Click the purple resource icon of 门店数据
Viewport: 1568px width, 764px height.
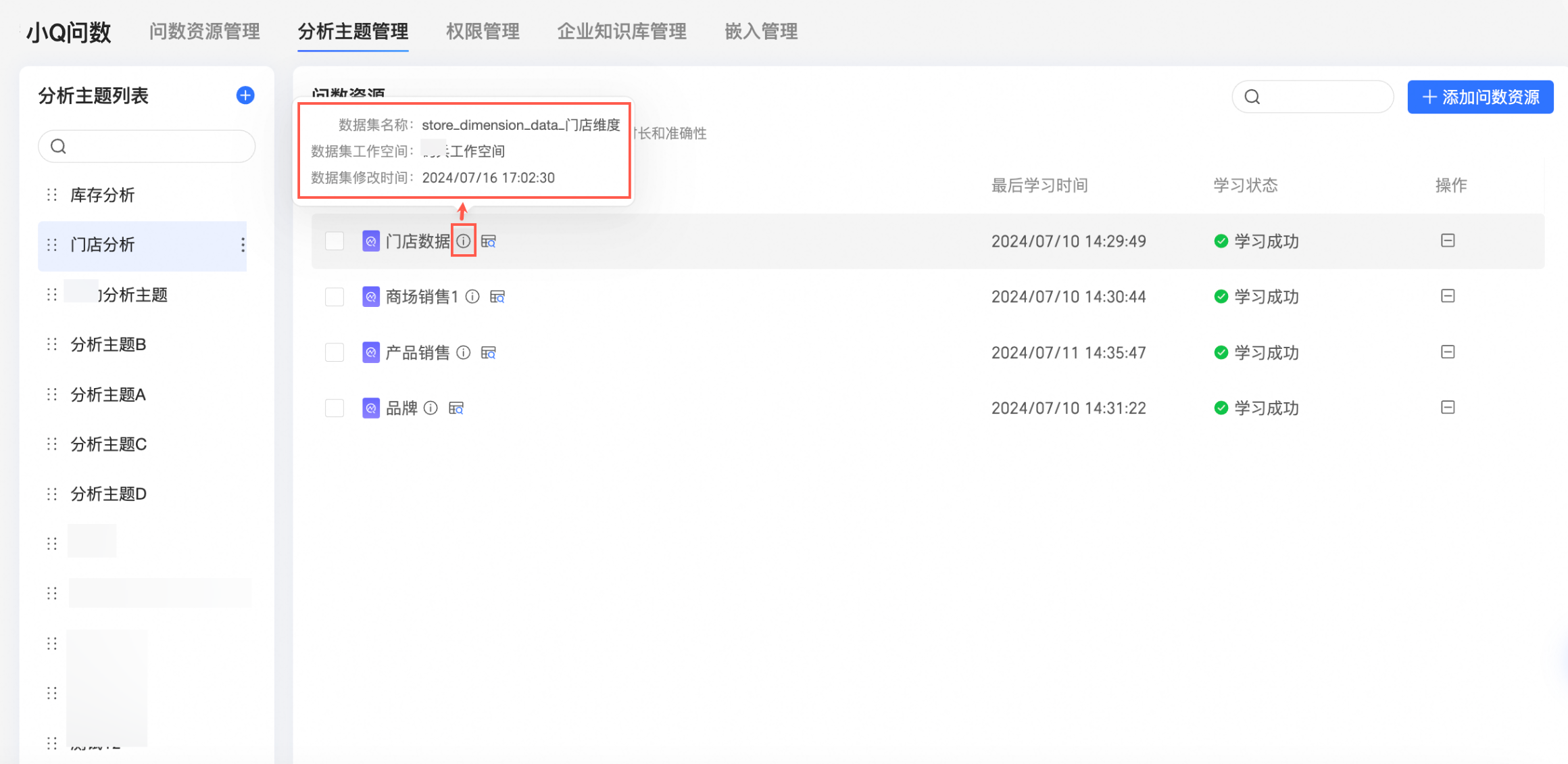[371, 241]
